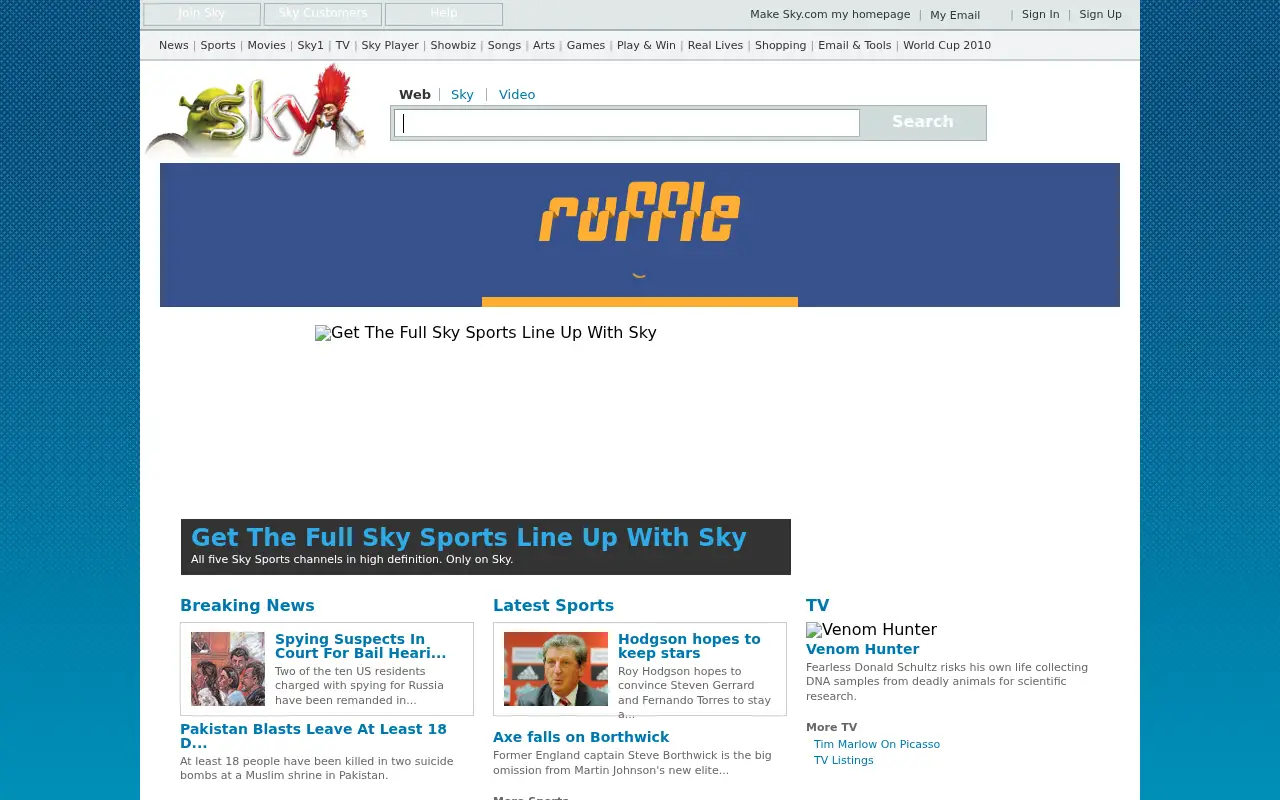This screenshot has width=1280, height=800.
Task: Go to Showbiz section
Action: (x=453, y=46)
